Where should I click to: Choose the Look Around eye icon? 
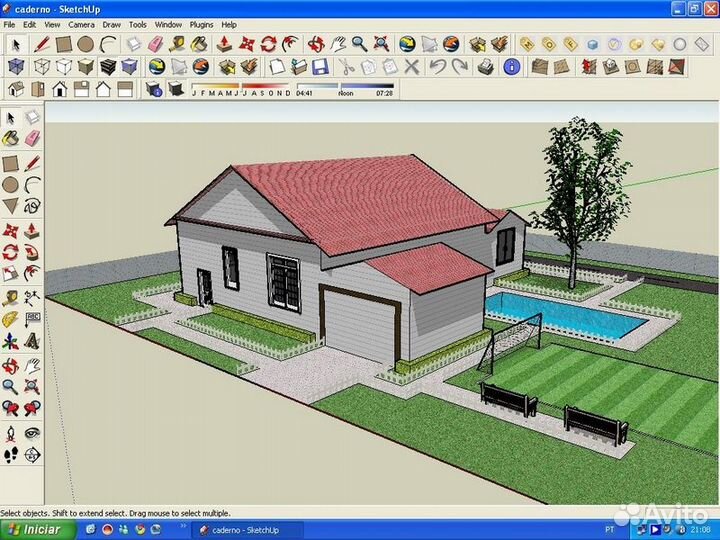coord(32,432)
